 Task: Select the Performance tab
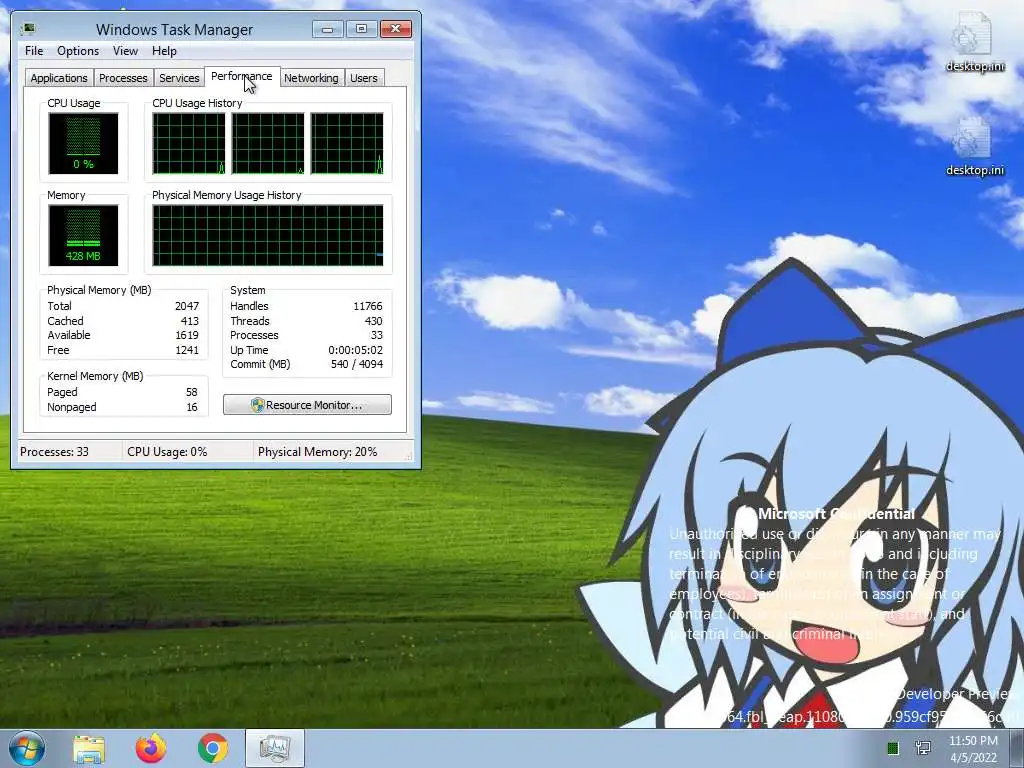tap(242, 76)
